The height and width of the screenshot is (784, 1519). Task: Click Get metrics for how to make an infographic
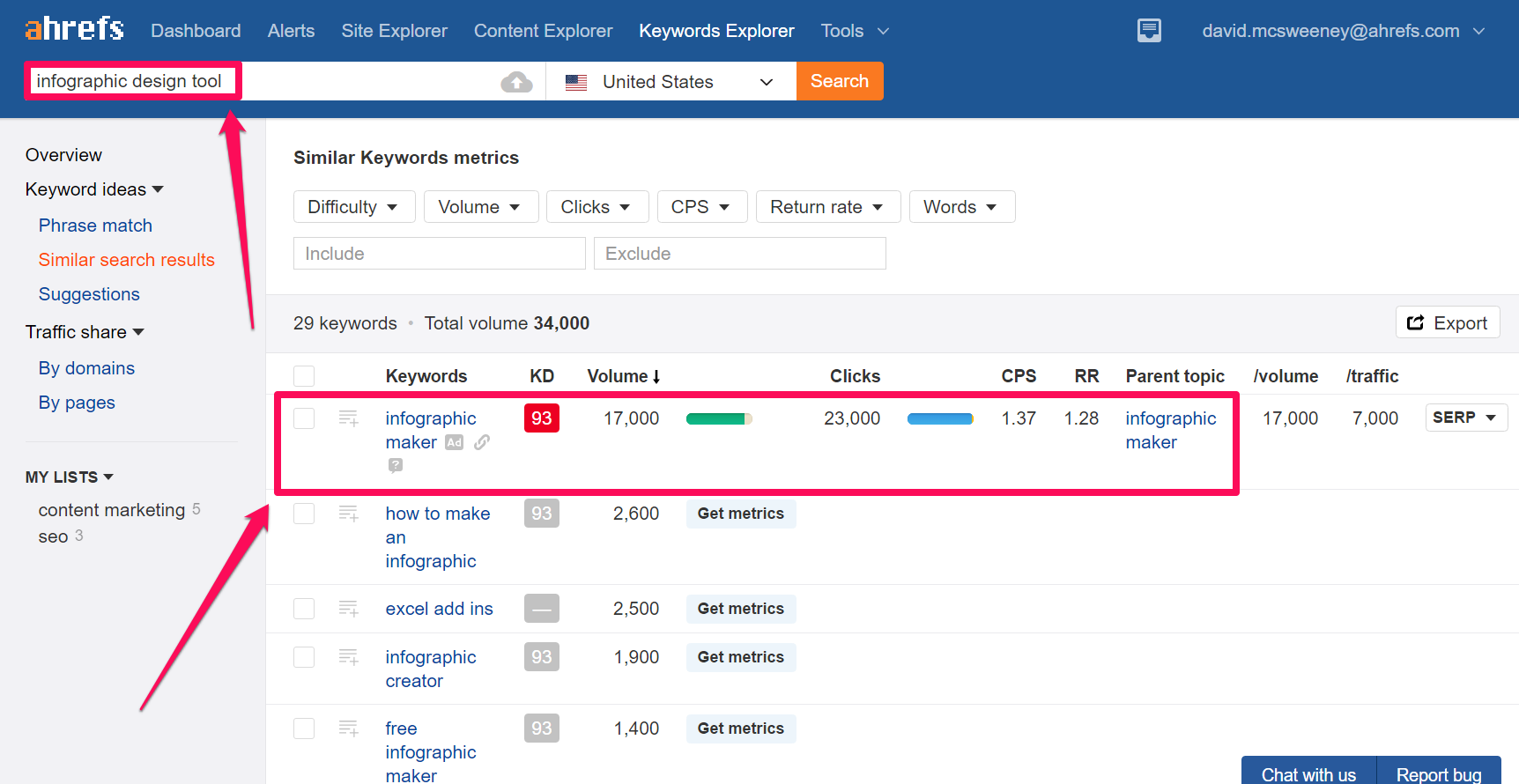click(x=741, y=514)
